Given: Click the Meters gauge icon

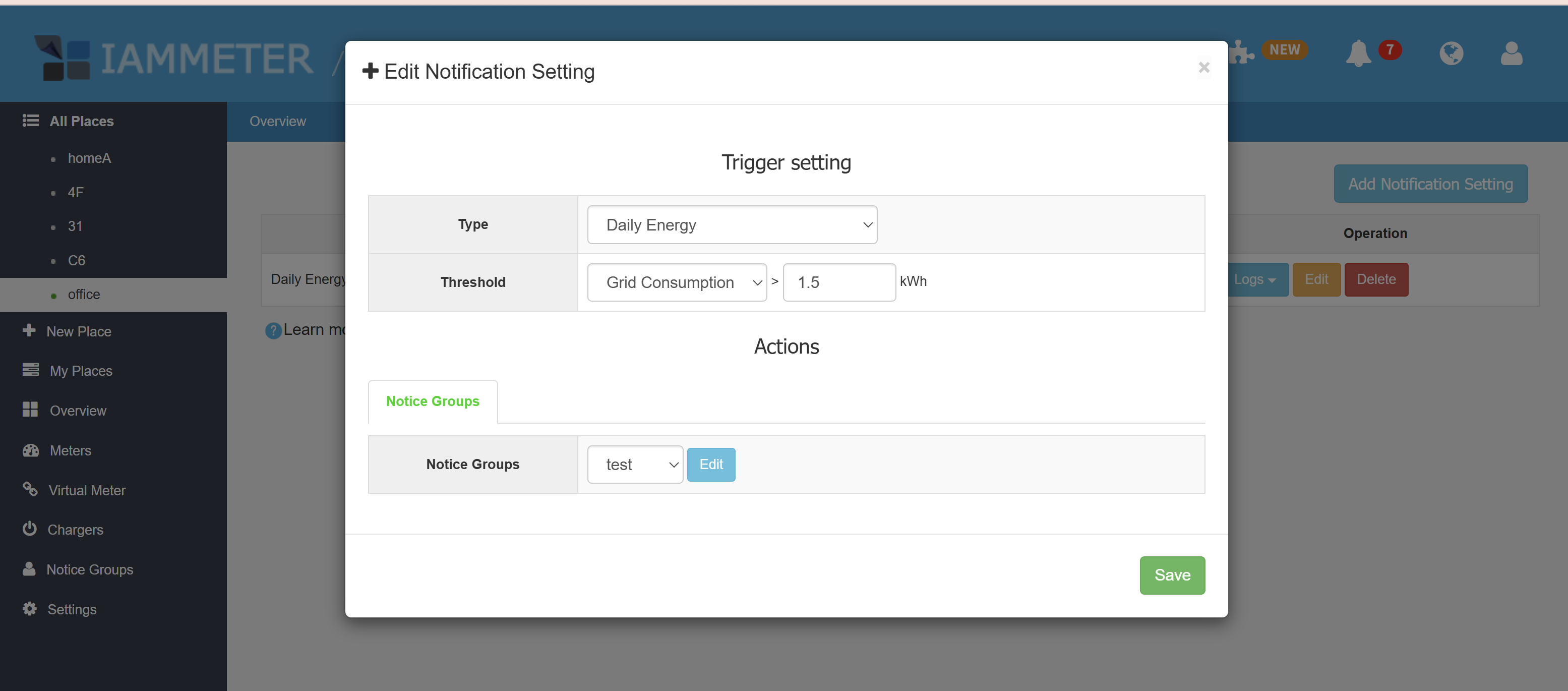Looking at the screenshot, I should (30, 450).
